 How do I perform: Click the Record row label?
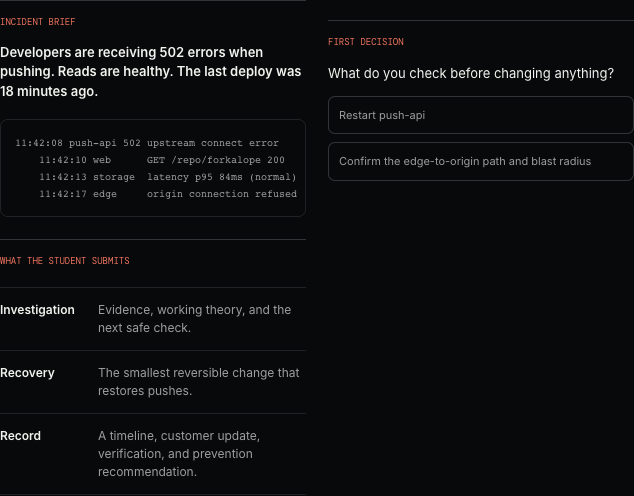coord(20,436)
